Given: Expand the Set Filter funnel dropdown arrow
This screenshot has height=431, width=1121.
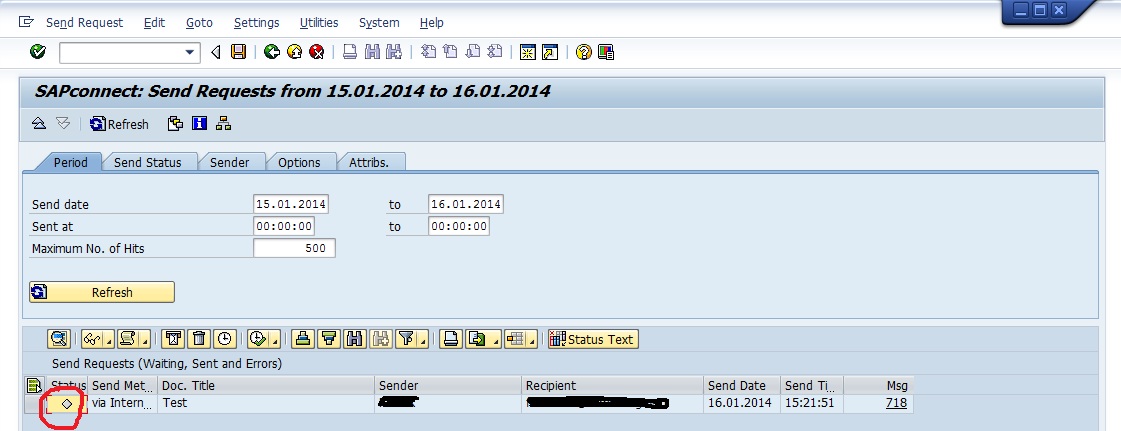Looking at the screenshot, I should (x=425, y=342).
